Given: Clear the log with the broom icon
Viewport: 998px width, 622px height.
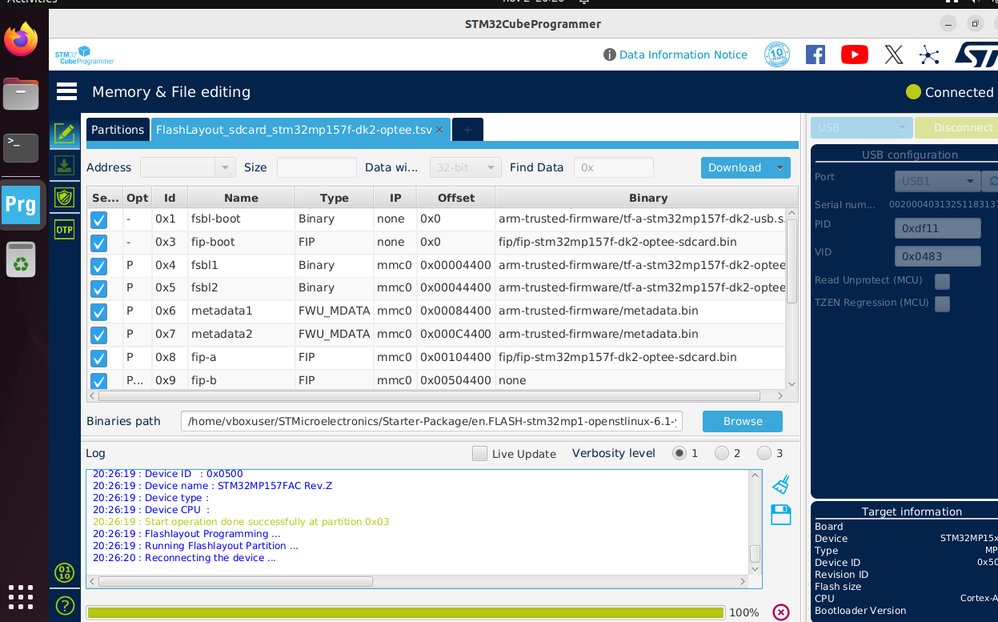Looking at the screenshot, I should coord(781,485).
